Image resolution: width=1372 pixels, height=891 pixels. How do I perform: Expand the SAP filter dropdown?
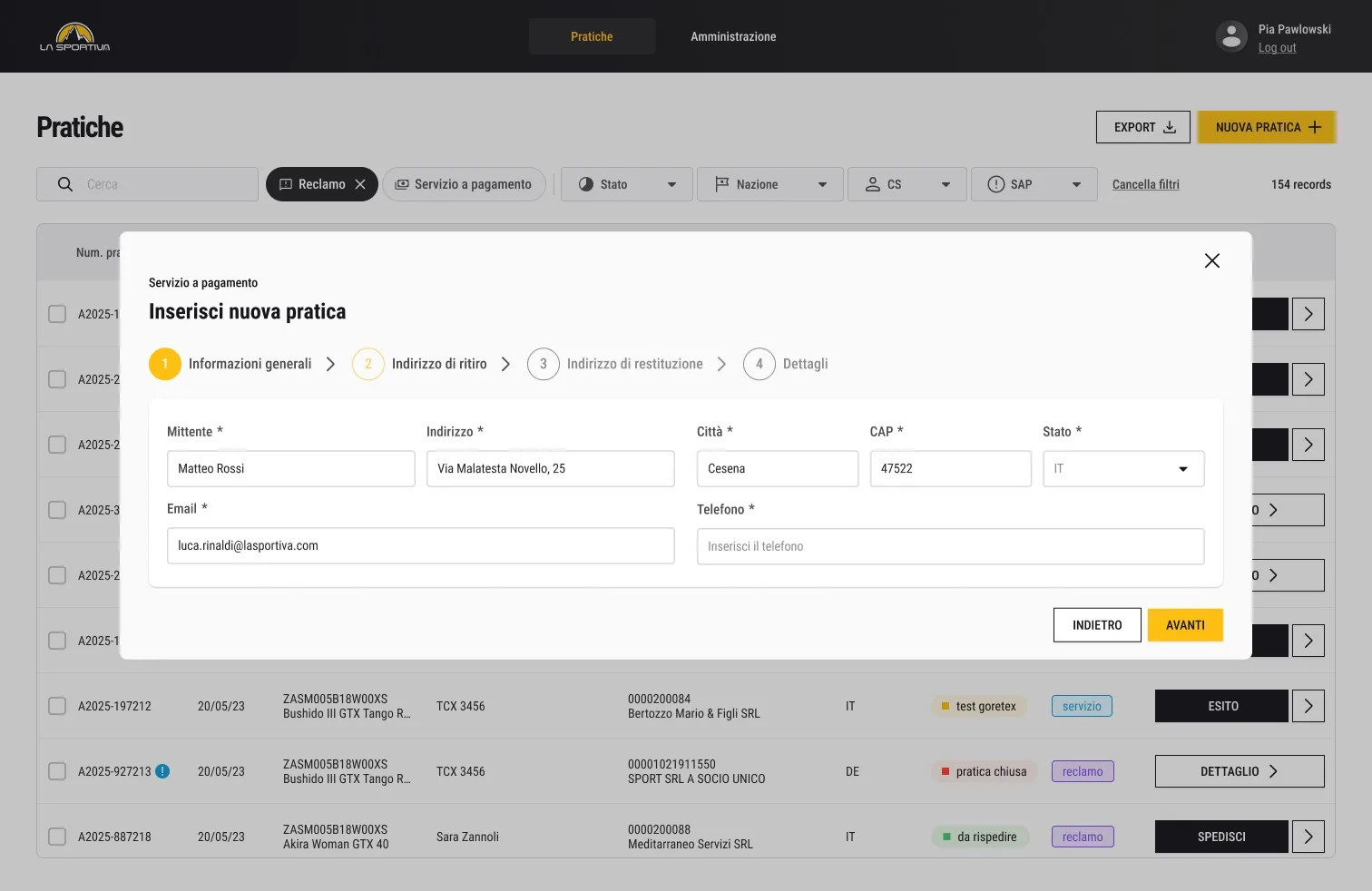1034,184
